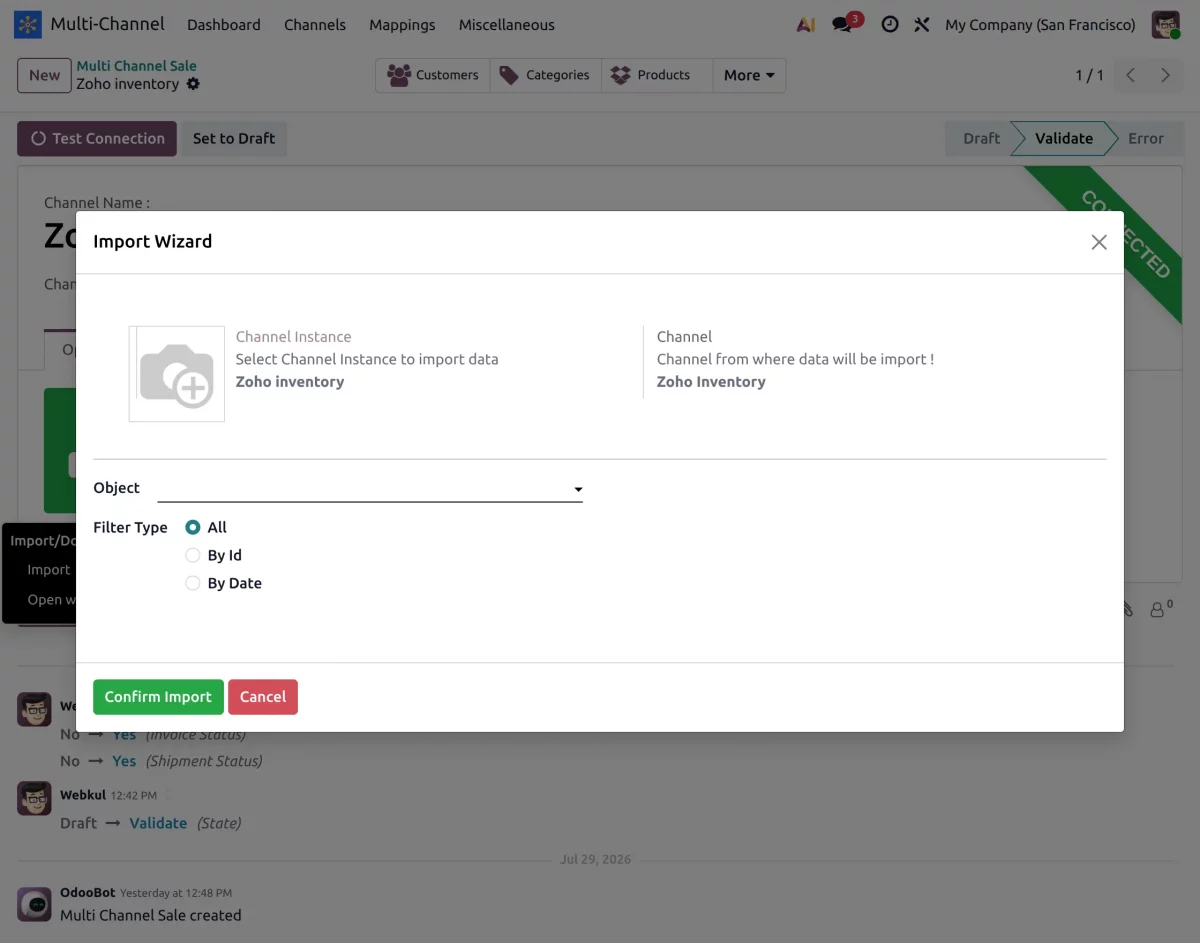Image resolution: width=1200 pixels, height=943 pixels.
Task: Click the Validate value in the state log
Action: click(158, 823)
